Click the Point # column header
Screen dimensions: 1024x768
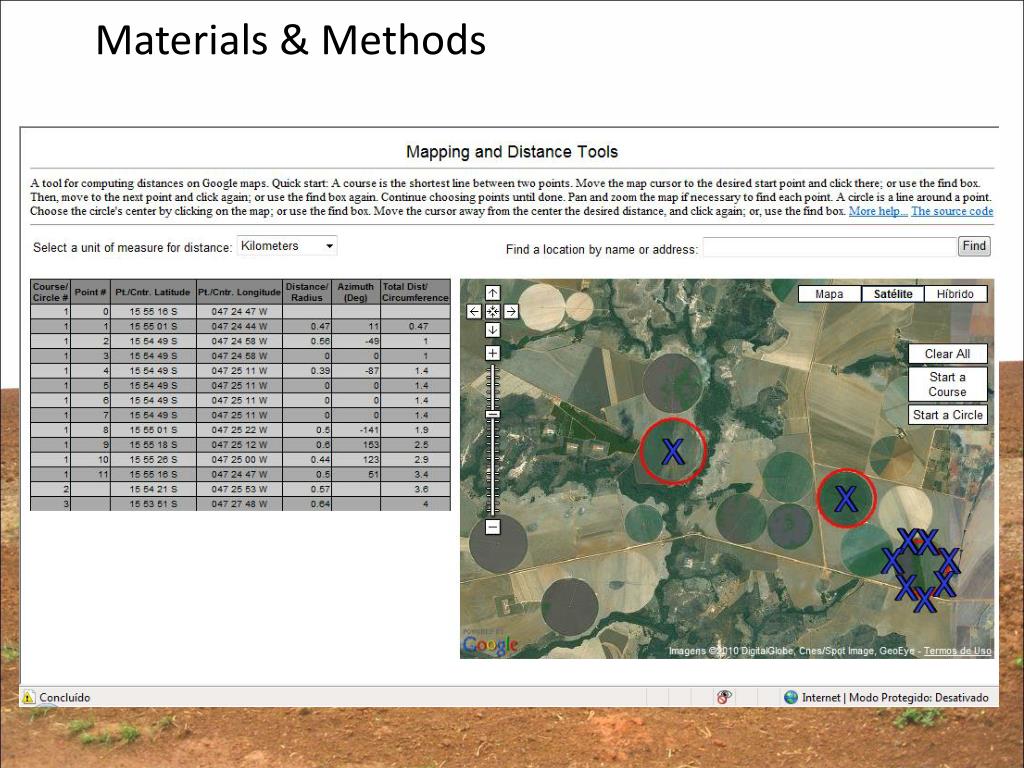coord(90,292)
